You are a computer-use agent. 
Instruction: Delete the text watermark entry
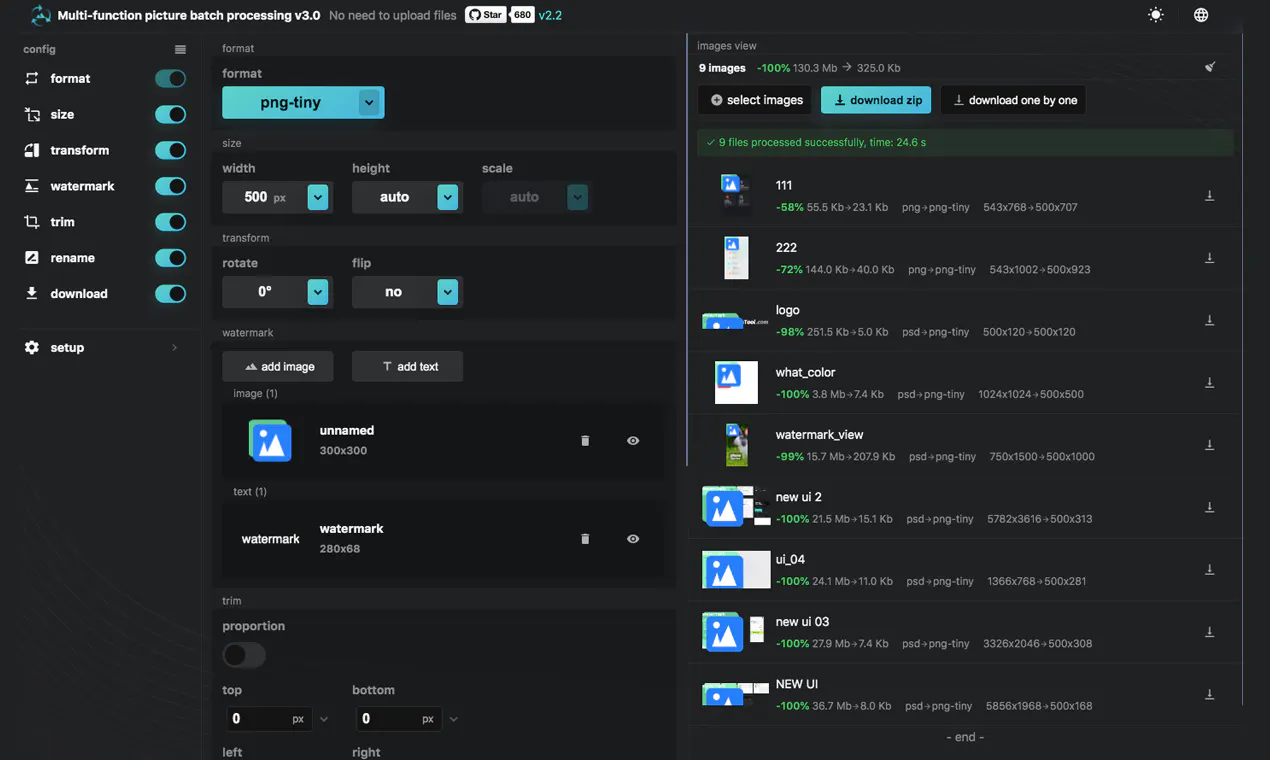585,539
